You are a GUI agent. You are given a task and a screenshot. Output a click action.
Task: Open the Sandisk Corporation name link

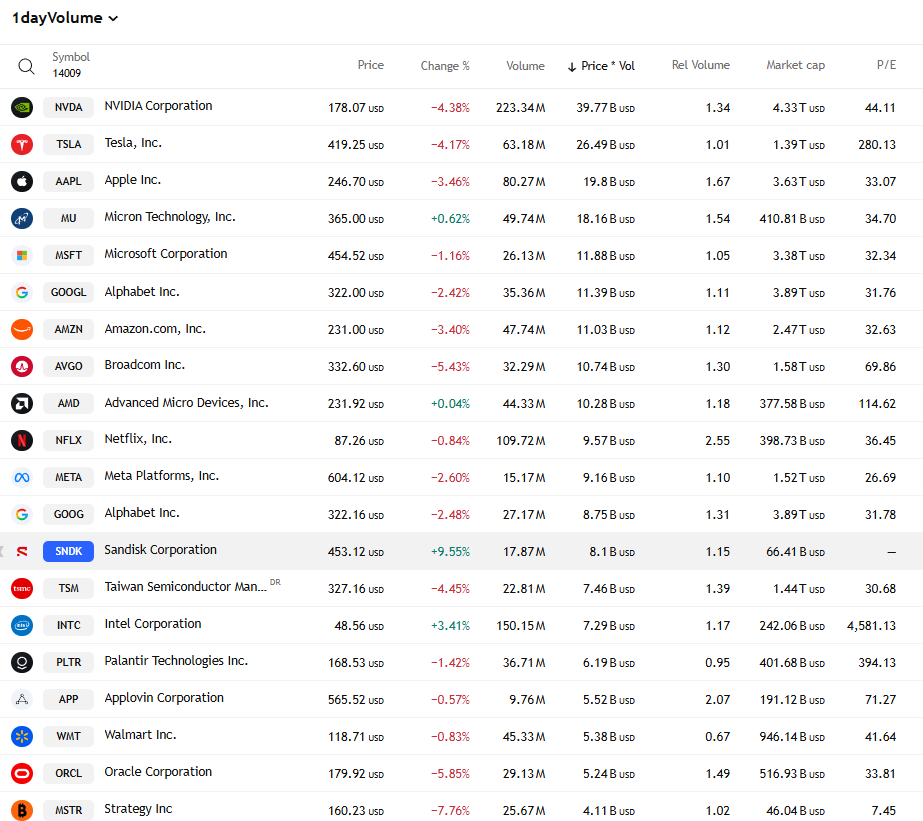[x=161, y=550]
